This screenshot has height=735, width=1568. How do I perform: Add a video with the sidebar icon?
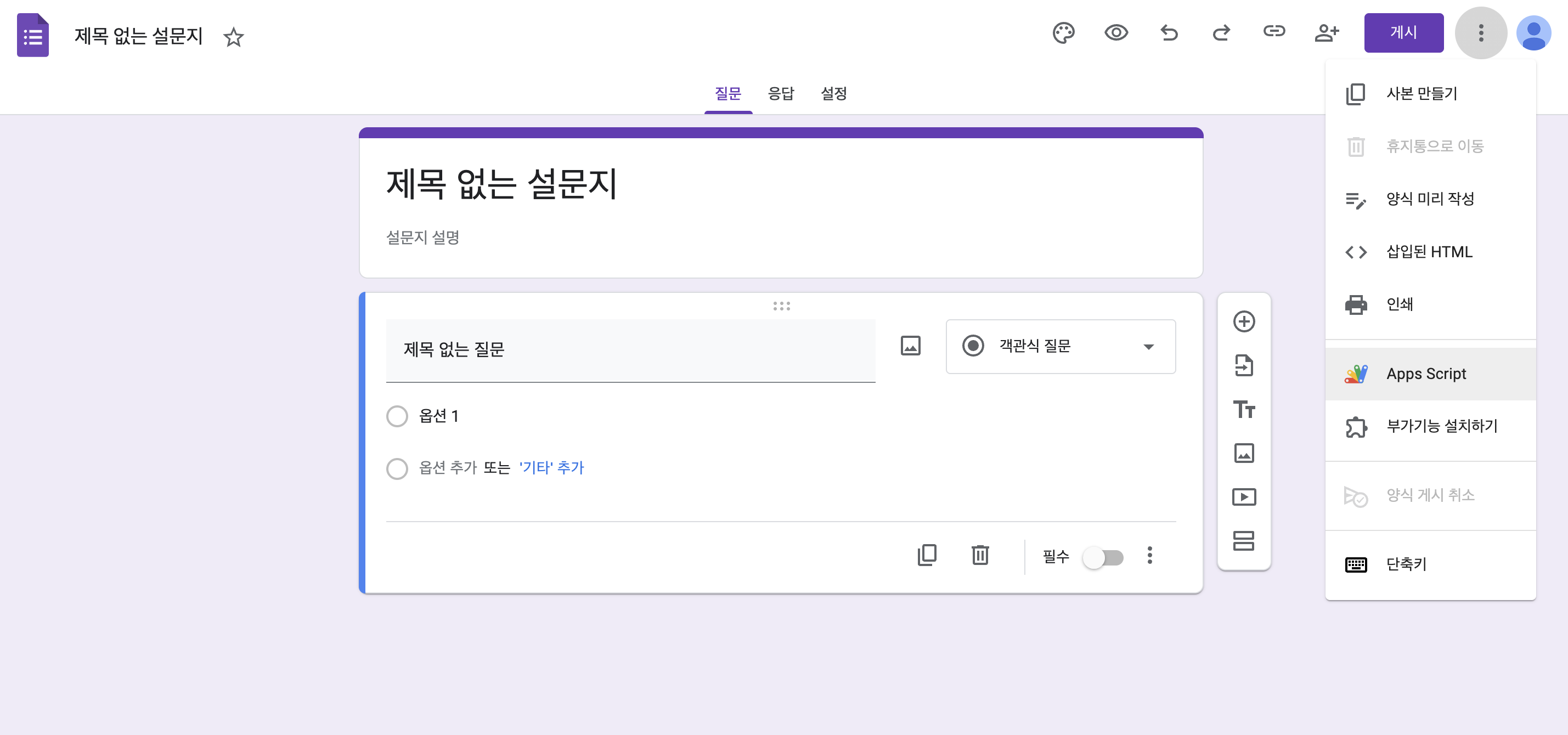tap(1244, 497)
